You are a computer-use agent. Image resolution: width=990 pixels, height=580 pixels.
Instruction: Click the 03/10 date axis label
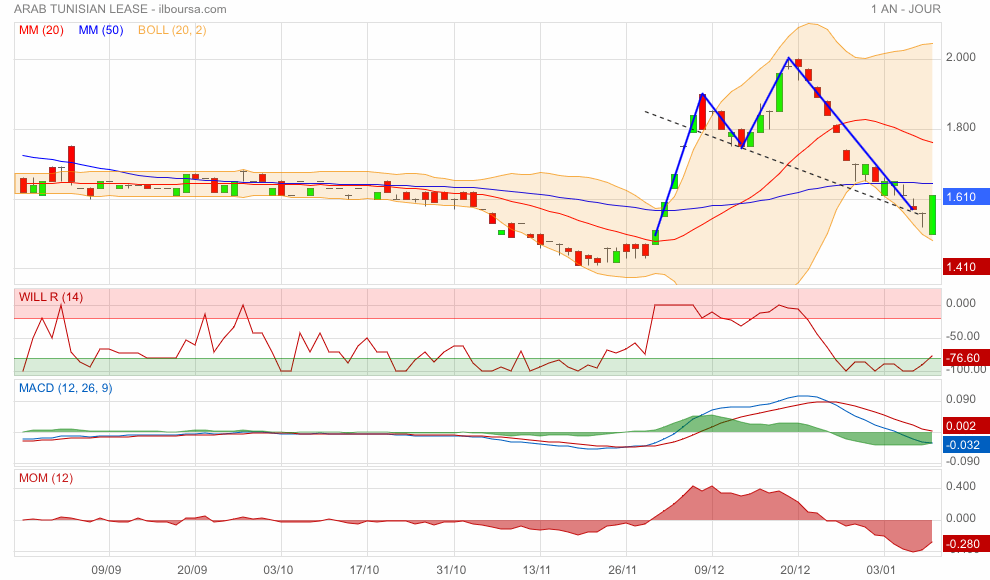pos(278,570)
